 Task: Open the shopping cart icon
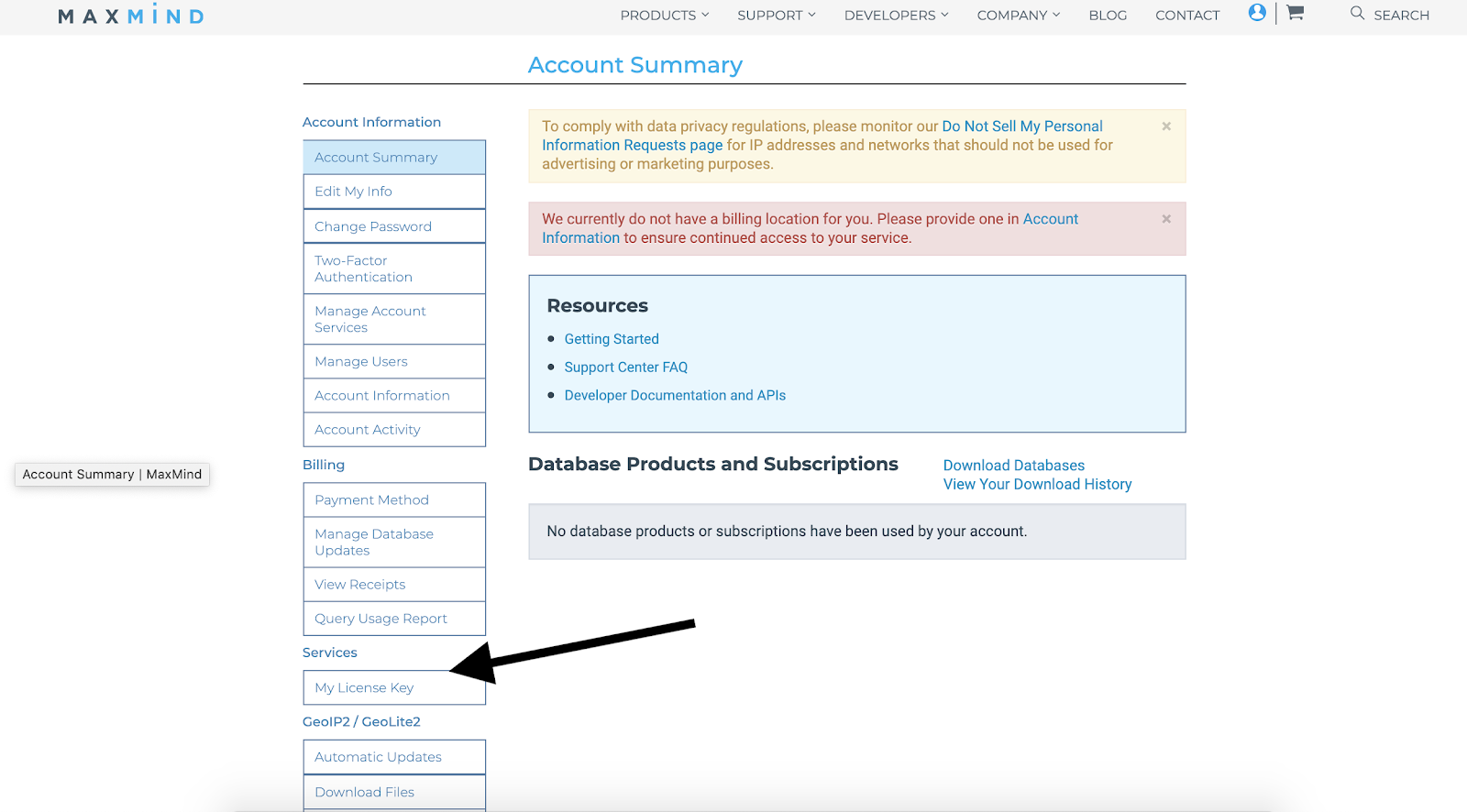[1295, 13]
